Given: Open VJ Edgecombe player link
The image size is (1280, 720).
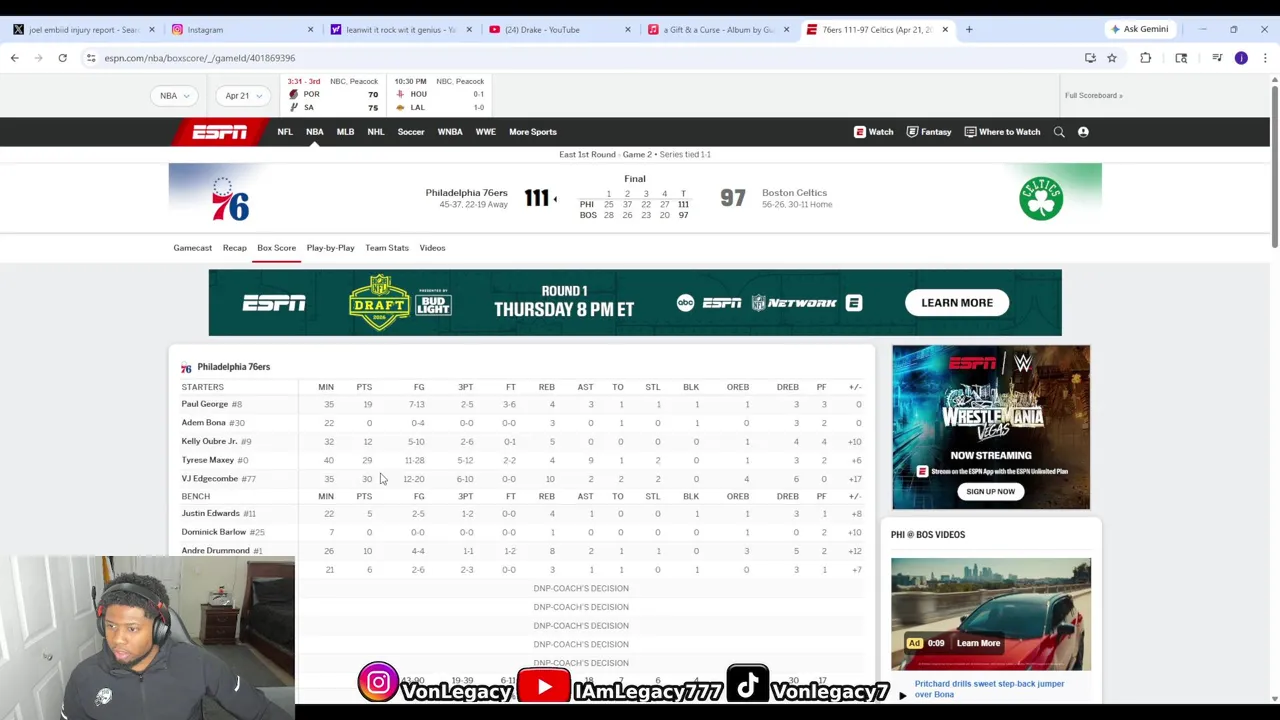Looking at the screenshot, I should (x=209, y=479).
